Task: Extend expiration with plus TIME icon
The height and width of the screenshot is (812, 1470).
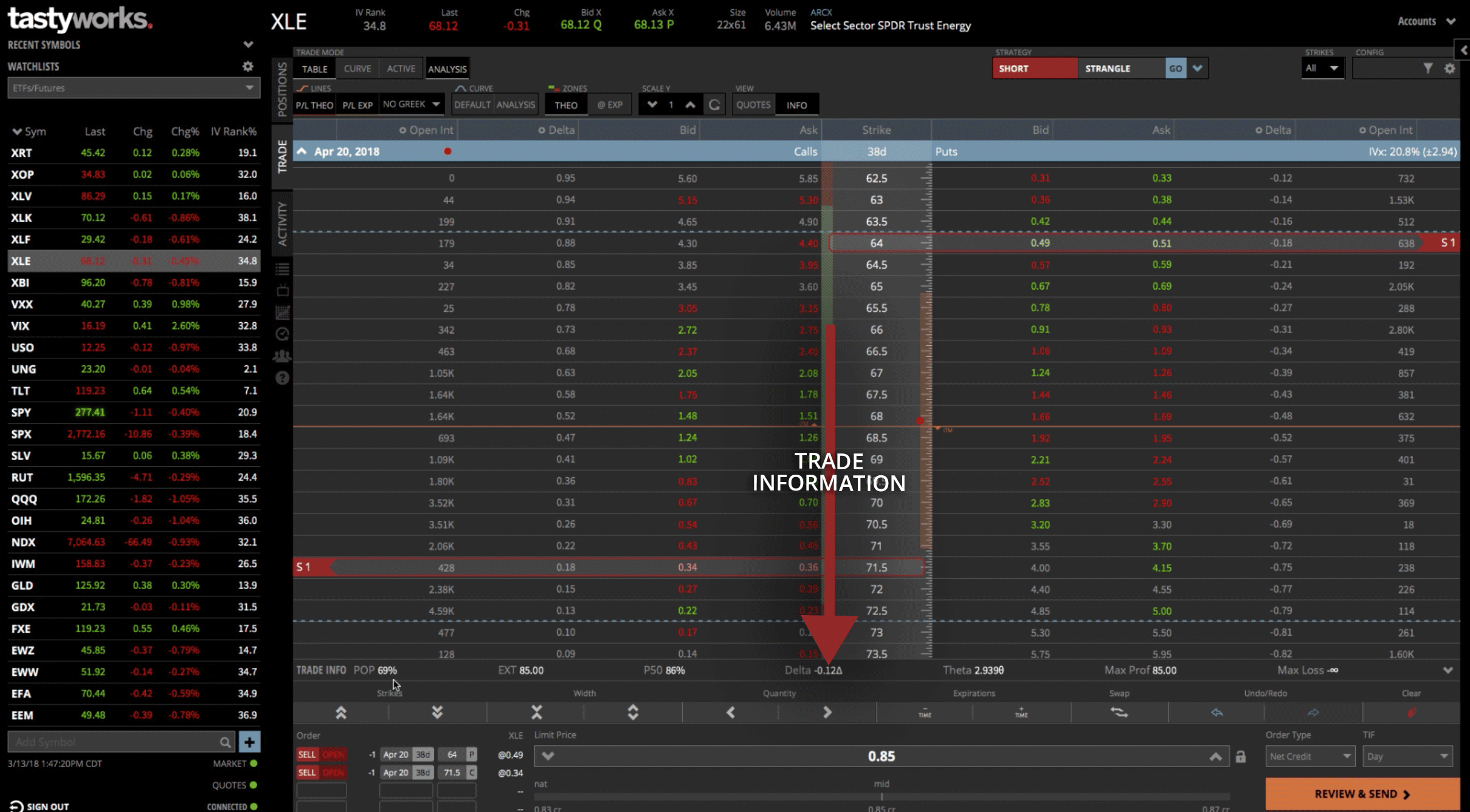Action: point(1021,712)
